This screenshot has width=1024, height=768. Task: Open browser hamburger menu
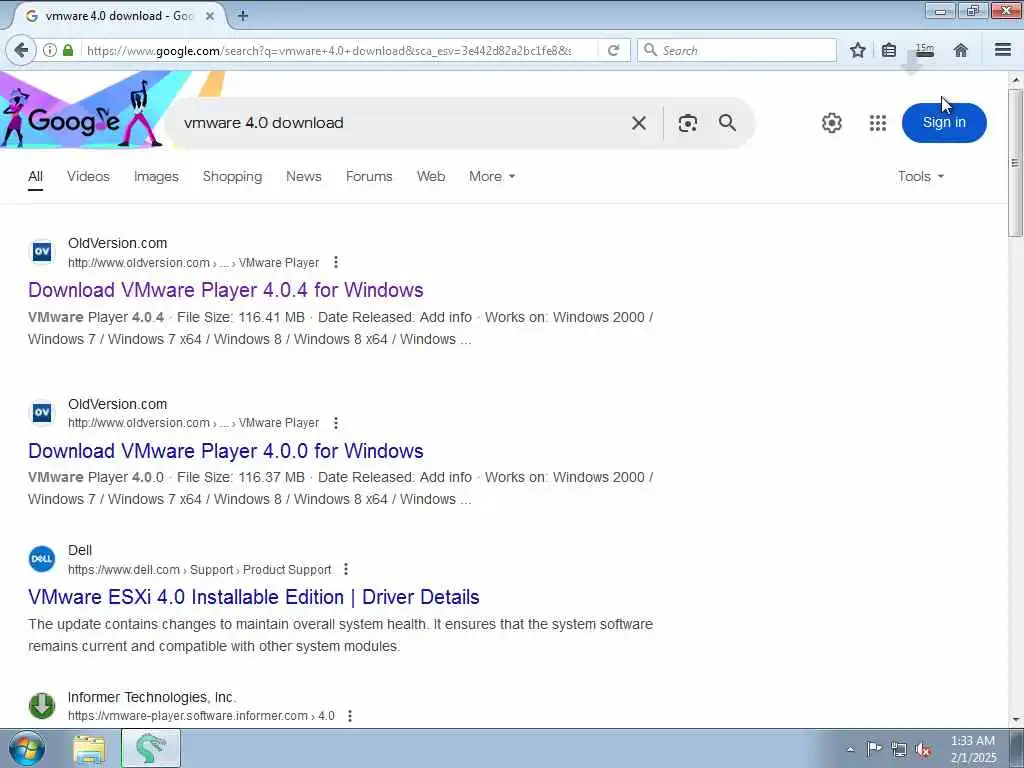coord(1002,50)
